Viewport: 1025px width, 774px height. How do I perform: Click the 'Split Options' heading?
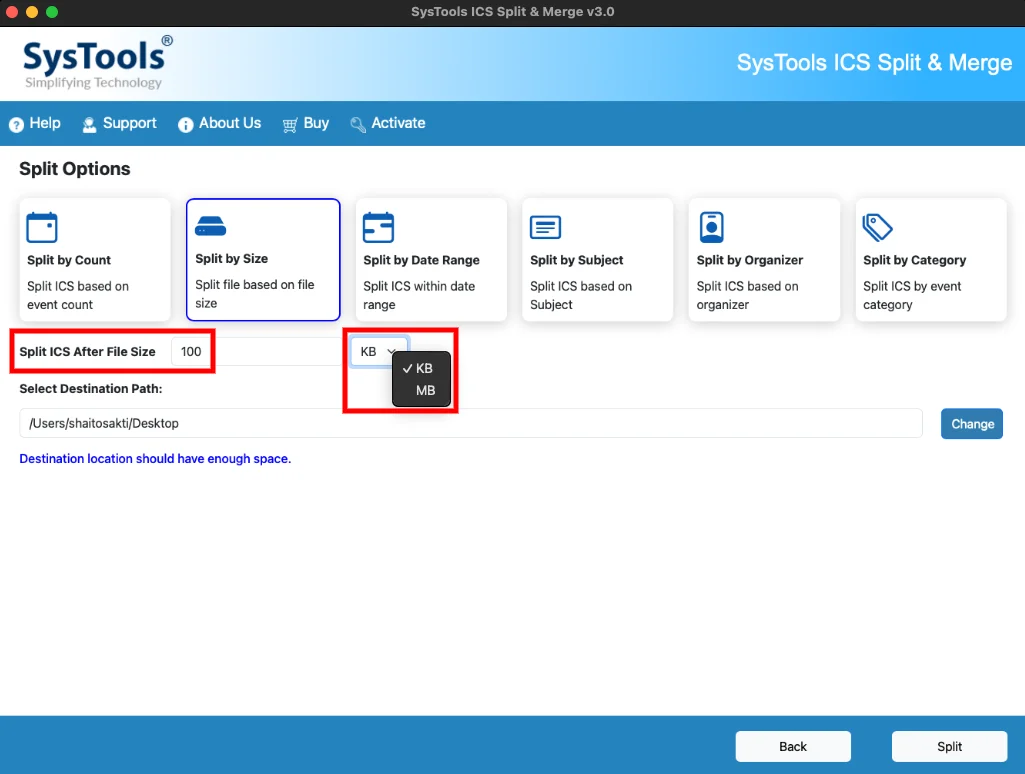75,169
